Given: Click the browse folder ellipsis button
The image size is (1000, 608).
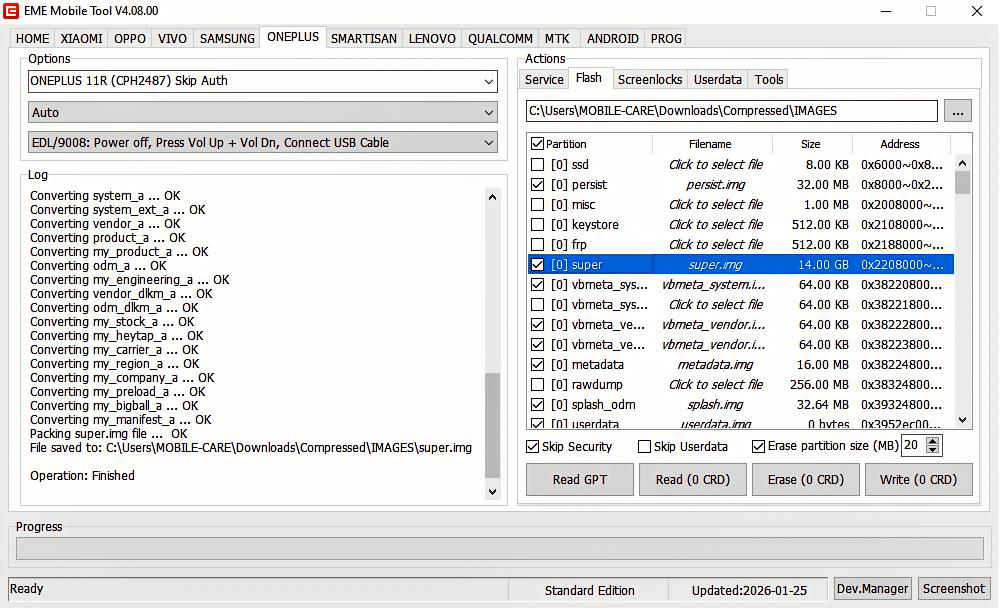Looking at the screenshot, I should coord(957,111).
